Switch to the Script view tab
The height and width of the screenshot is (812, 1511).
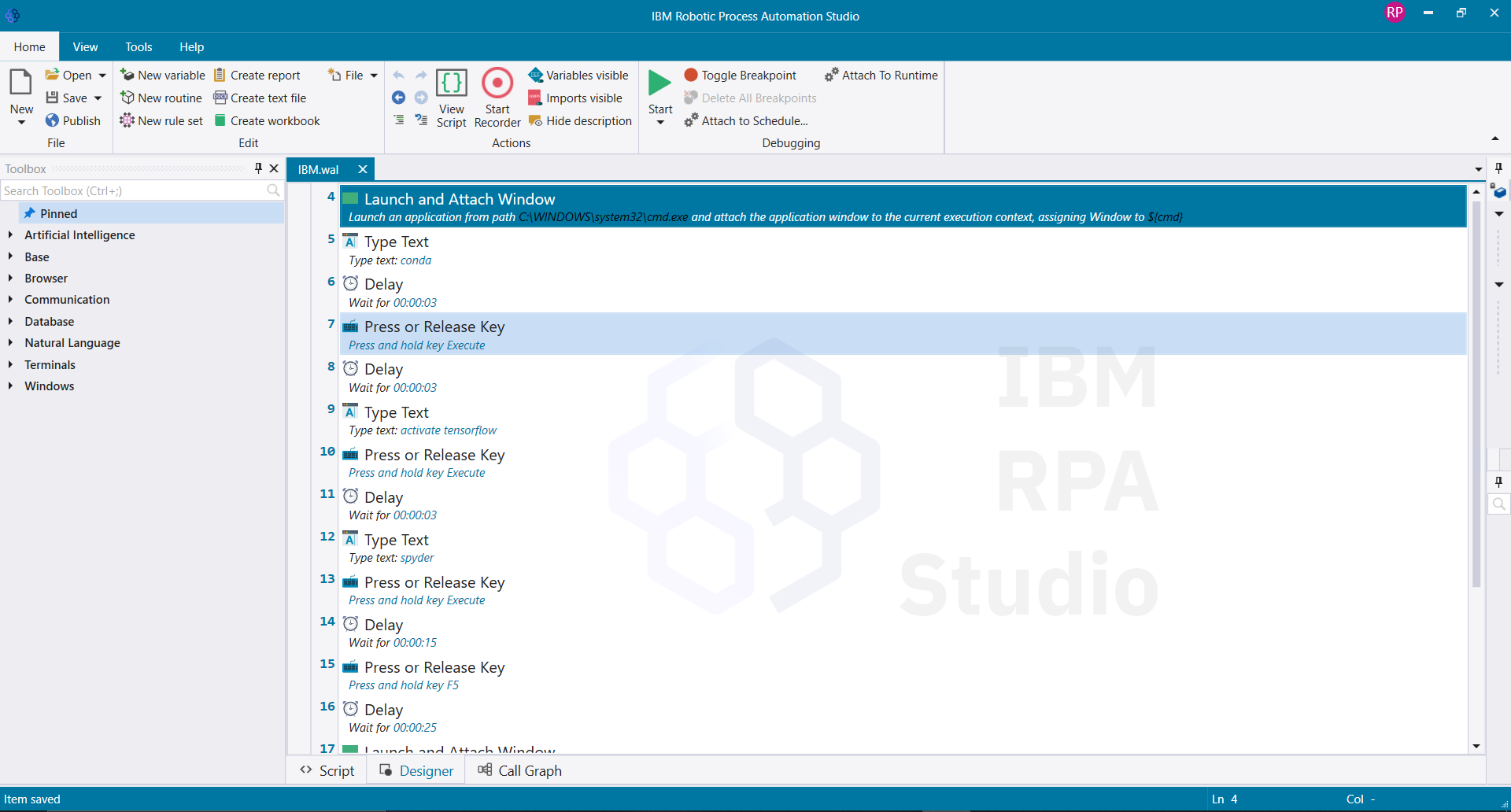coord(327,770)
